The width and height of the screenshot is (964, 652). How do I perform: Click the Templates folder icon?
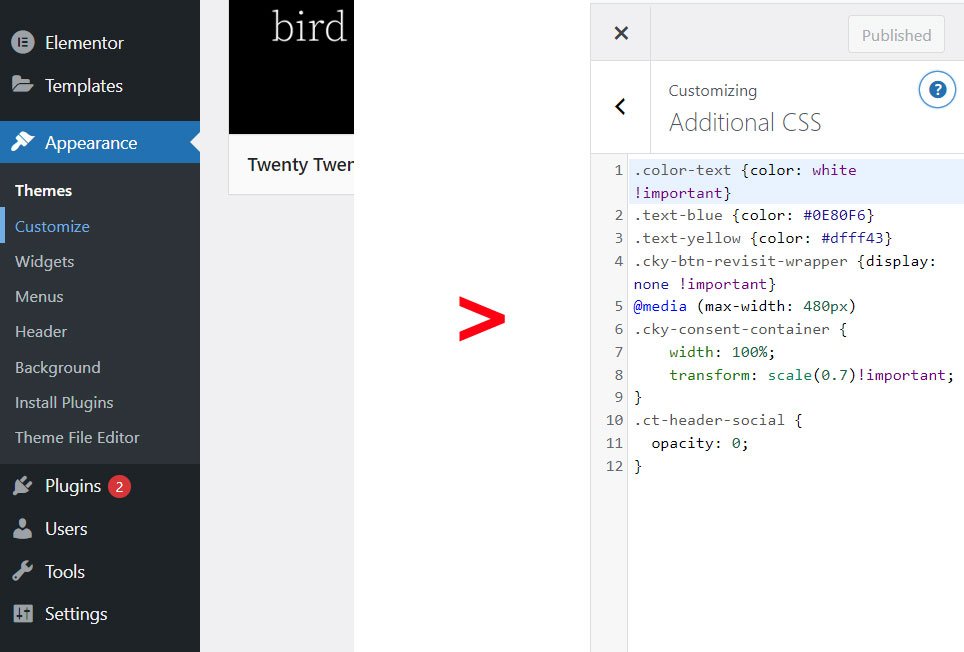[23, 85]
